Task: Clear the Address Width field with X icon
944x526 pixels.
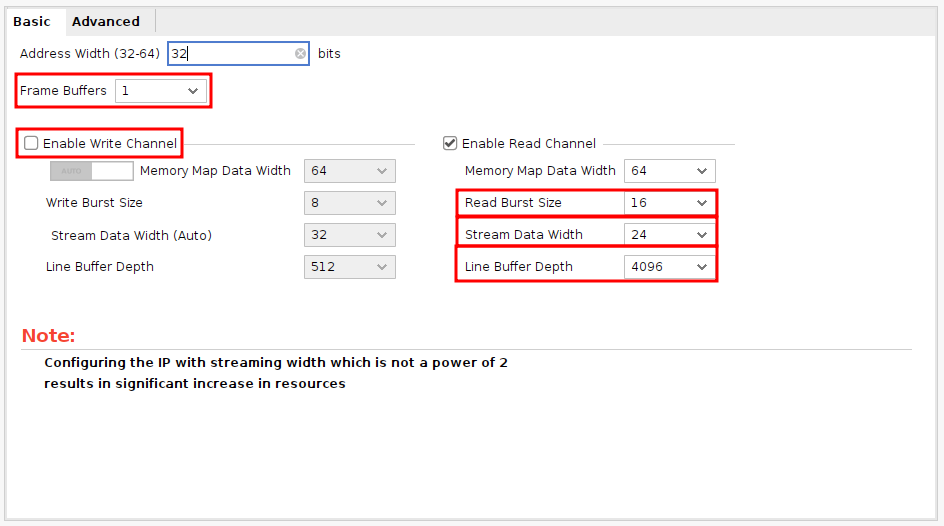Action: (300, 54)
